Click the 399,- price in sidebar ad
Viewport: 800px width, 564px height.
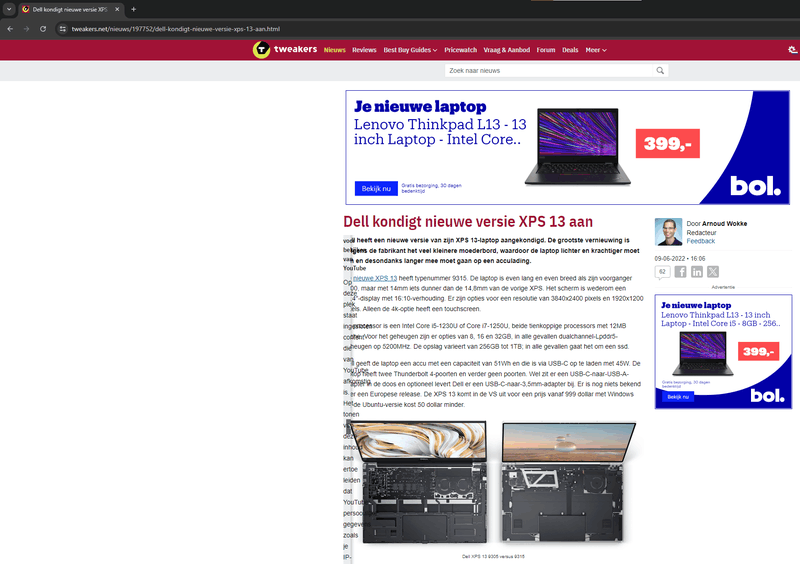pos(758,351)
